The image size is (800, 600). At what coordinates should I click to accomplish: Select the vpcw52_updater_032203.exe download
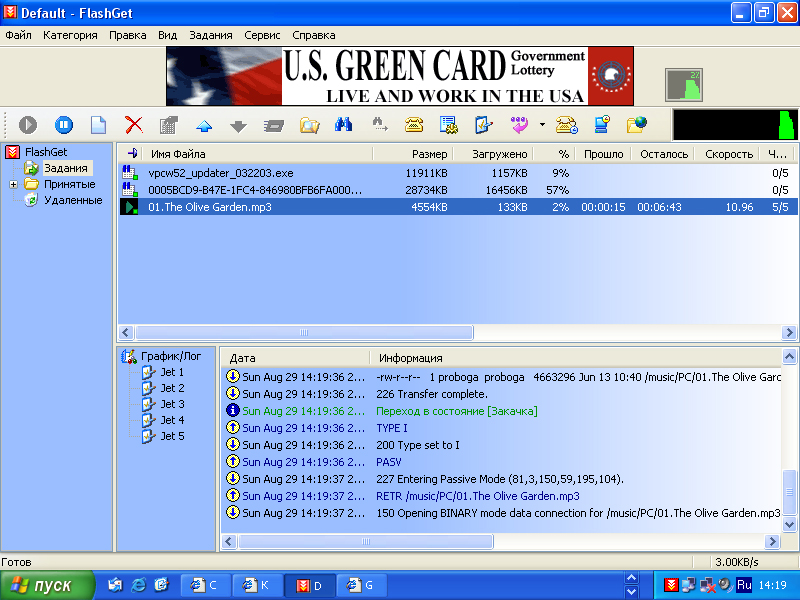458,173
